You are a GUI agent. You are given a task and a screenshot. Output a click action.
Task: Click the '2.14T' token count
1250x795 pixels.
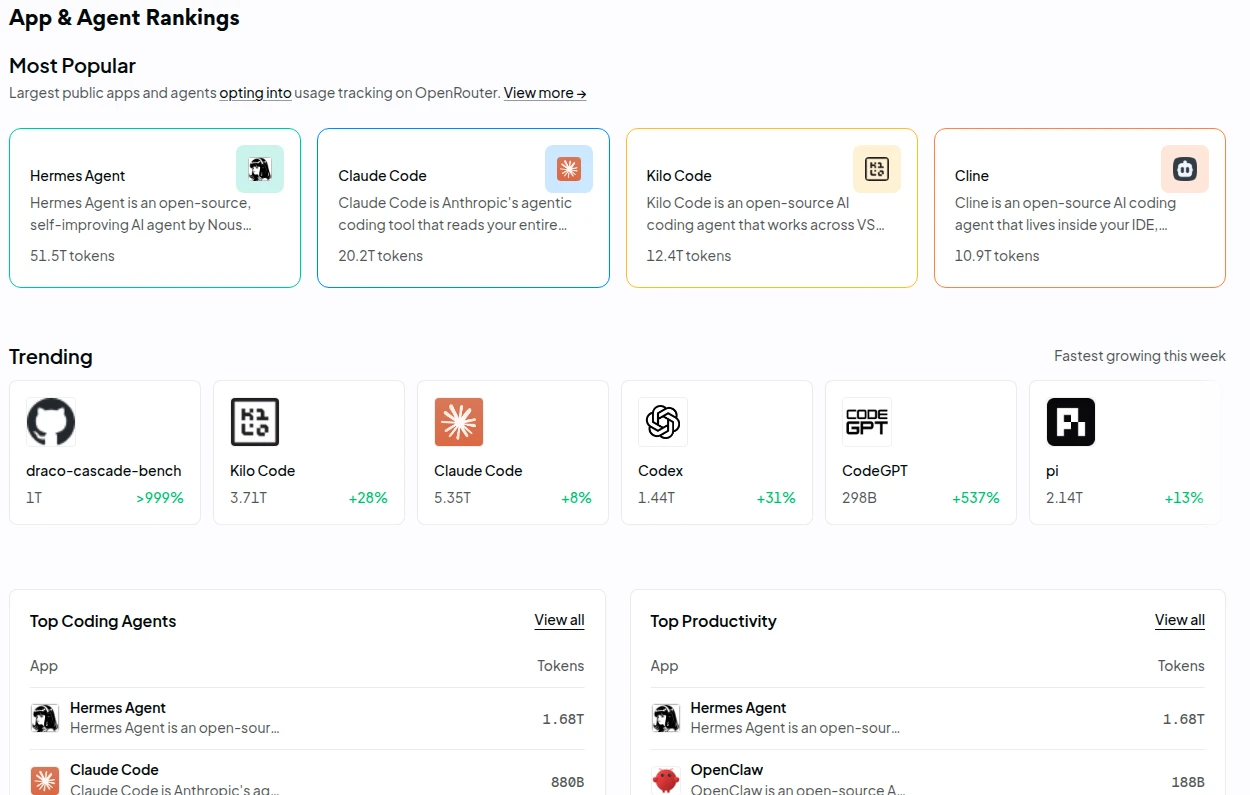pyautogui.click(x=1065, y=498)
